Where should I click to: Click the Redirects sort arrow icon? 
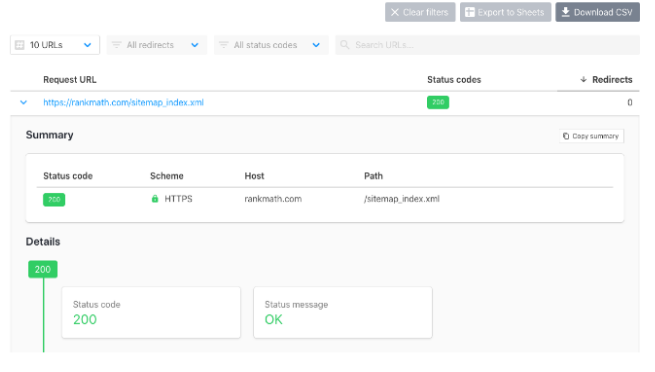click(x=584, y=79)
